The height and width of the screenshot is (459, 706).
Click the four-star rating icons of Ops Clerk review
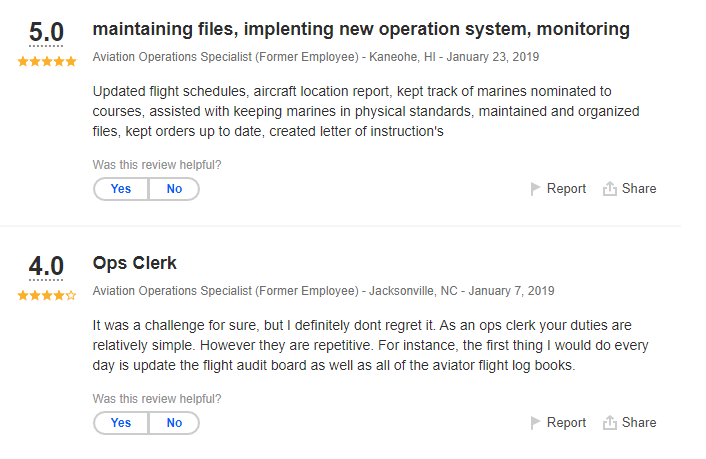pyautogui.click(x=46, y=296)
